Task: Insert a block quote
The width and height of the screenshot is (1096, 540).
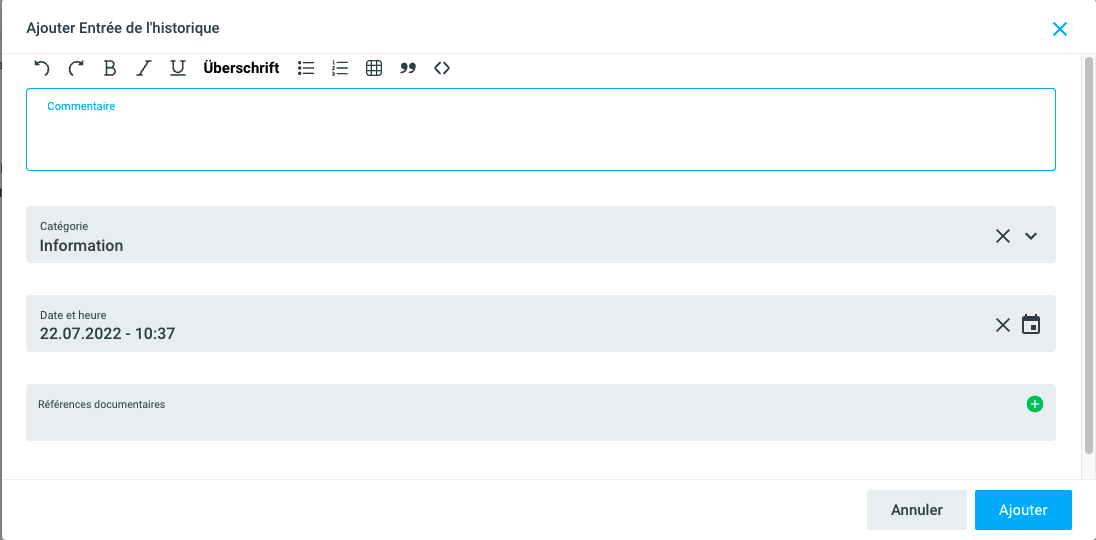Action: point(408,68)
